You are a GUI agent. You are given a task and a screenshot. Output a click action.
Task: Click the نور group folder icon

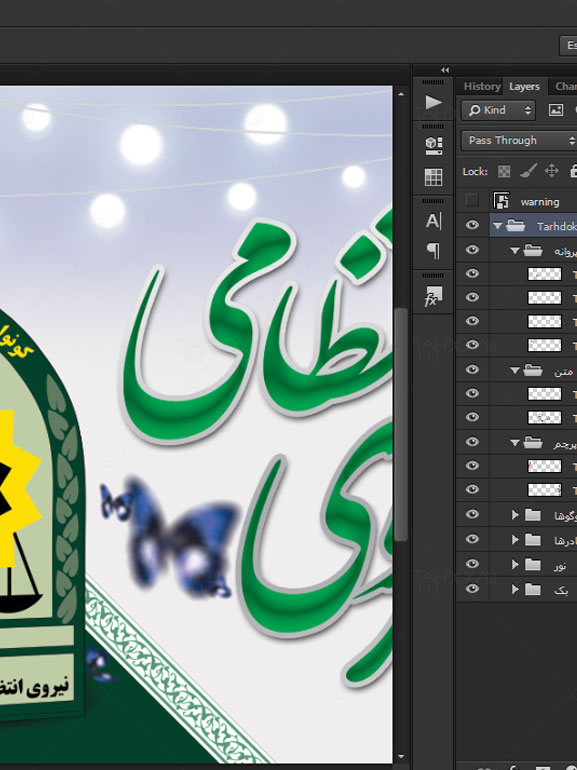point(533,564)
